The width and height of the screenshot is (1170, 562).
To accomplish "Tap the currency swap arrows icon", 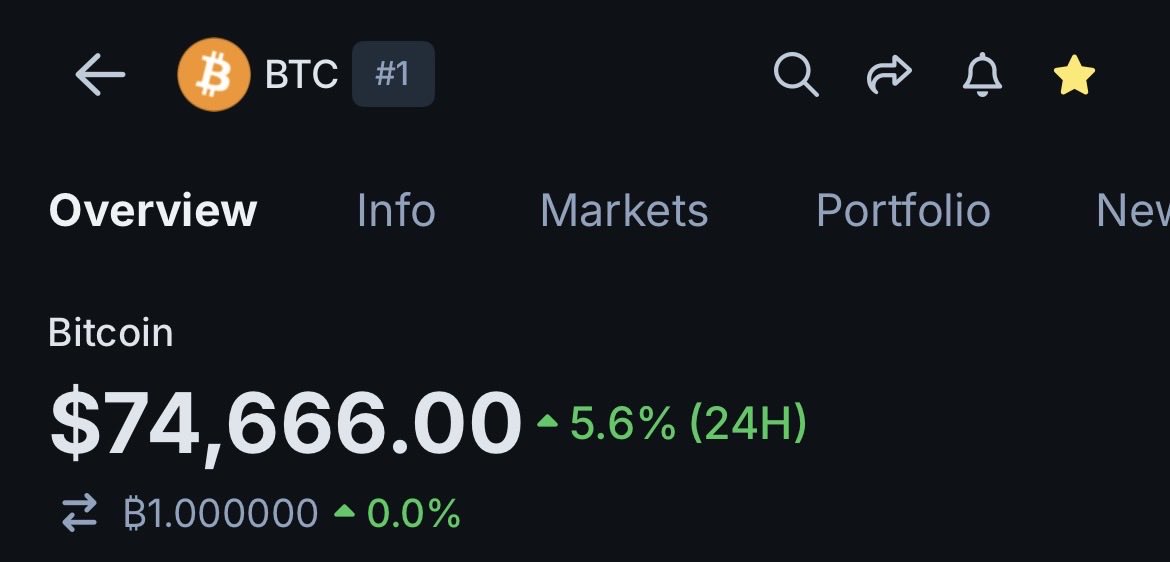I will coord(79,513).
